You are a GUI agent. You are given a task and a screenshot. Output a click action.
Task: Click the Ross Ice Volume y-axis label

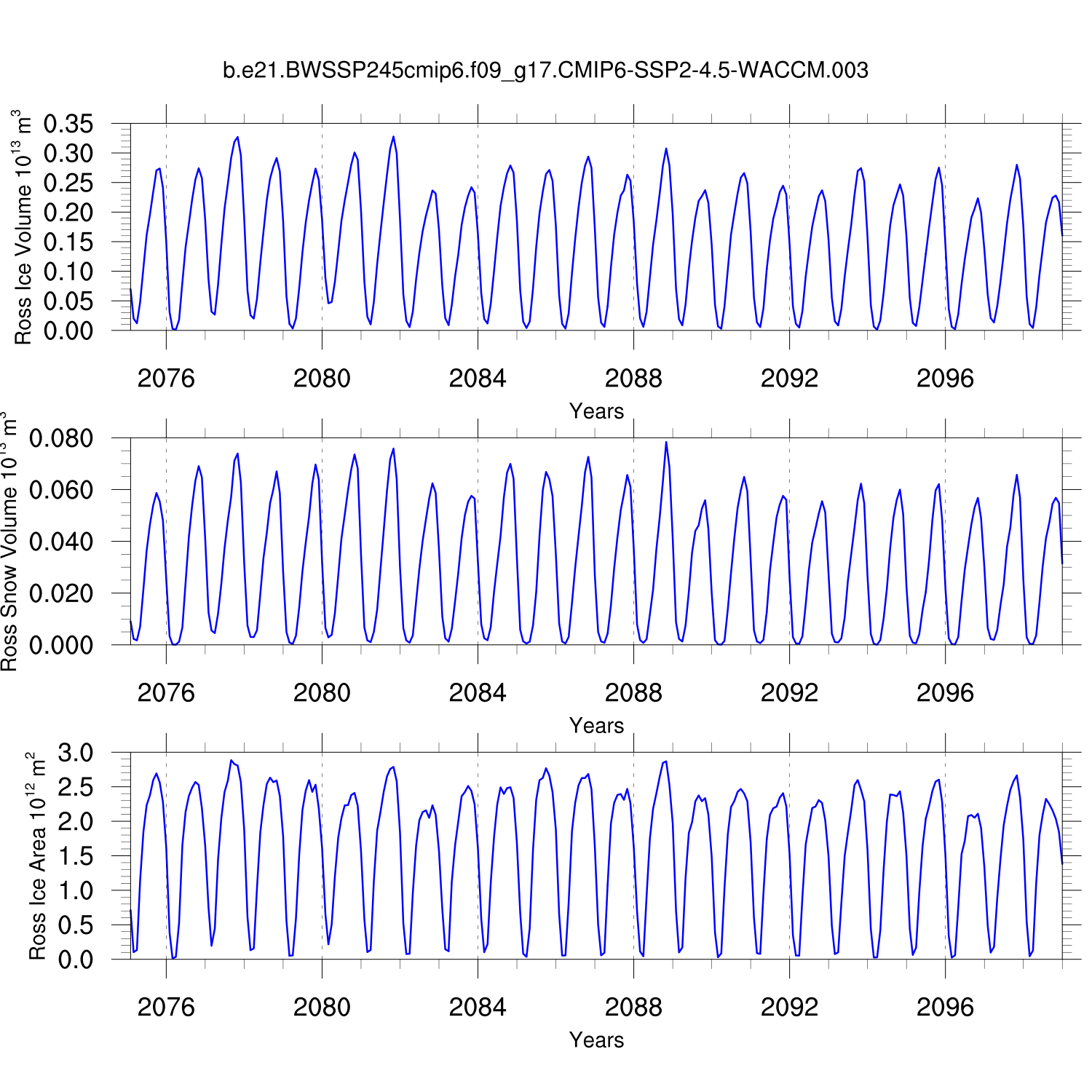(x=23, y=227)
